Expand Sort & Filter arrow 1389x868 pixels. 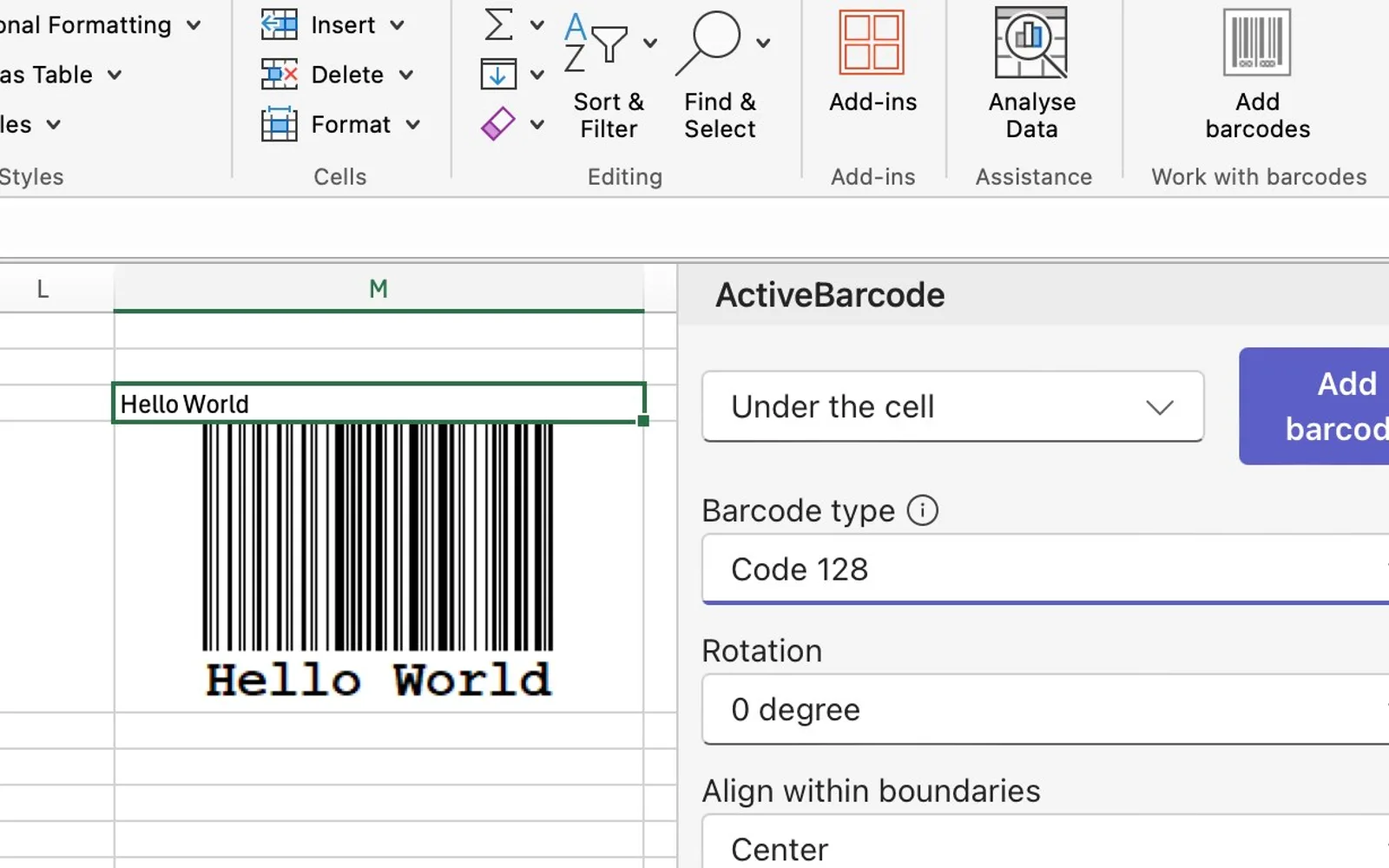649,43
